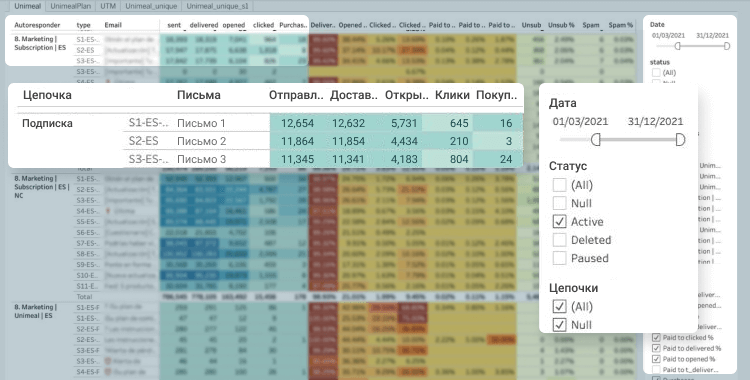The image size is (750, 380).
Task: Click the 4,183 value cell
Action: point(404,159)
